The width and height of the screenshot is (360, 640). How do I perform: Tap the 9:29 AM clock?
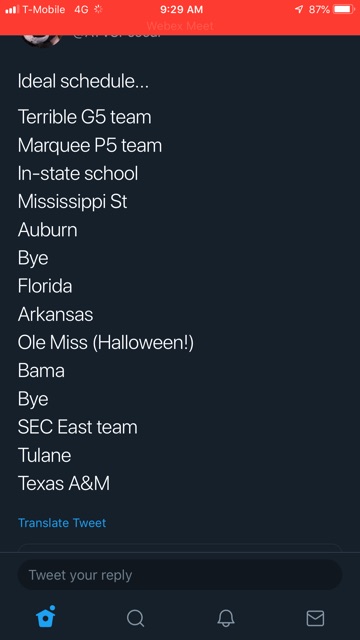tap(181, 9)
